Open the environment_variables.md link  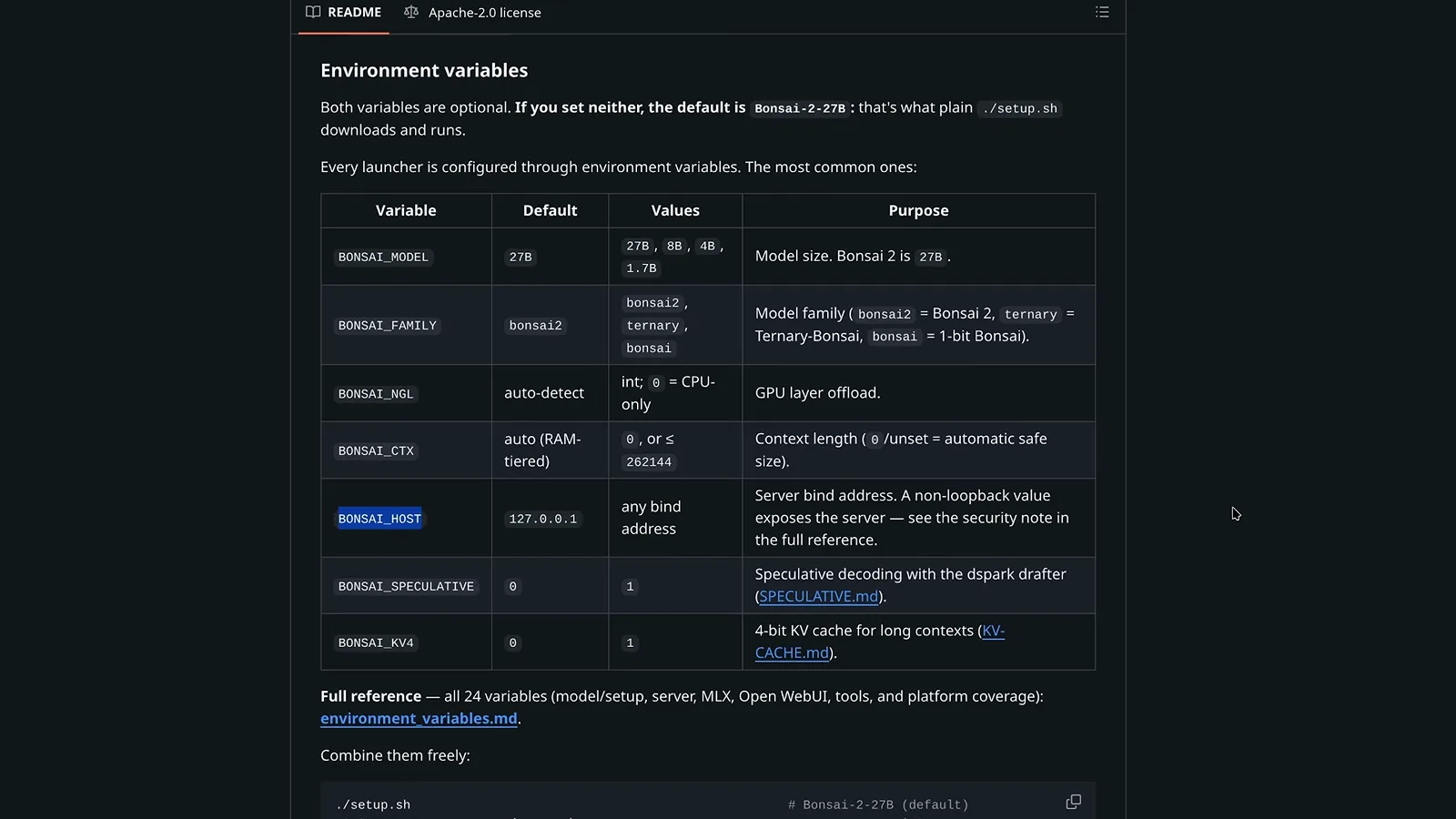pos(419,719)
